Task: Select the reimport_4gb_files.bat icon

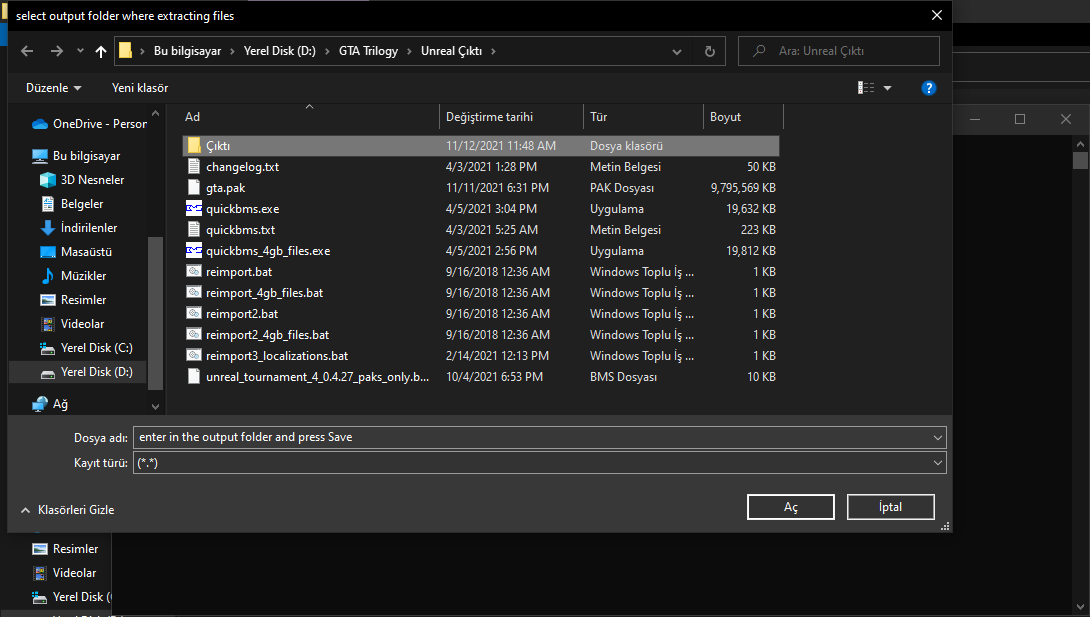Action: (194, 293)
